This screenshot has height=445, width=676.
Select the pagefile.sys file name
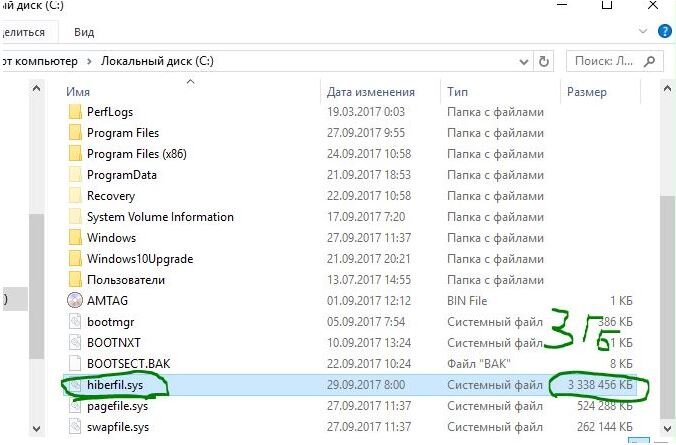point(117,406)
